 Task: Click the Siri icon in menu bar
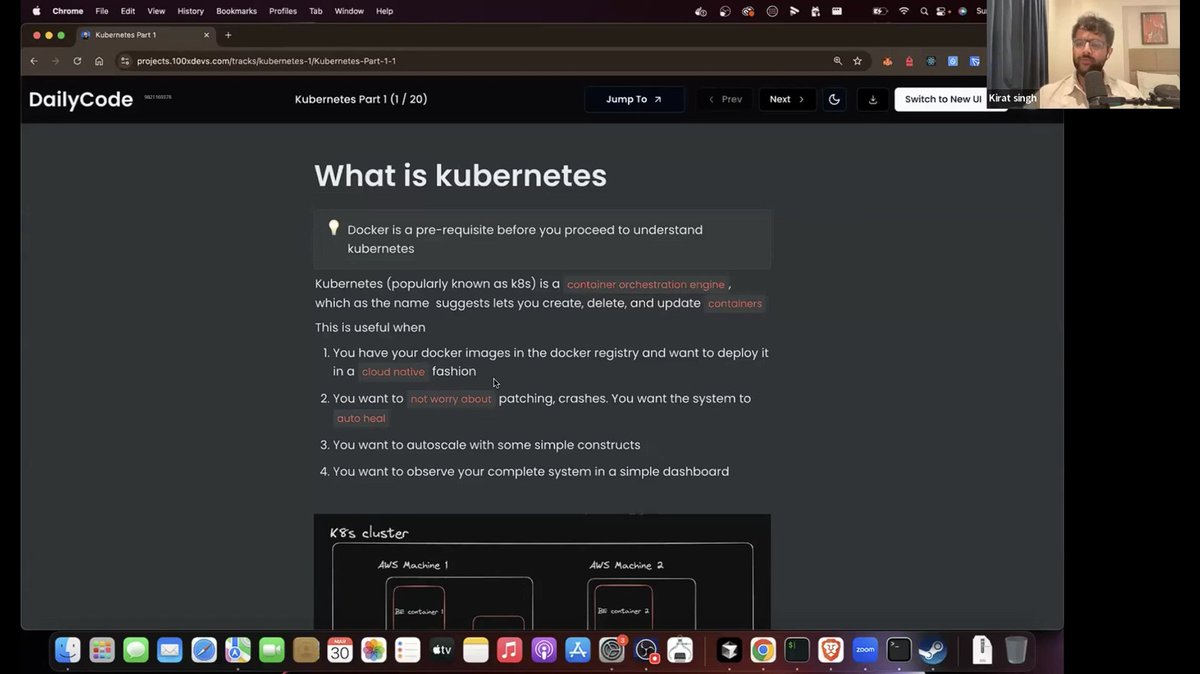point(963,11)
